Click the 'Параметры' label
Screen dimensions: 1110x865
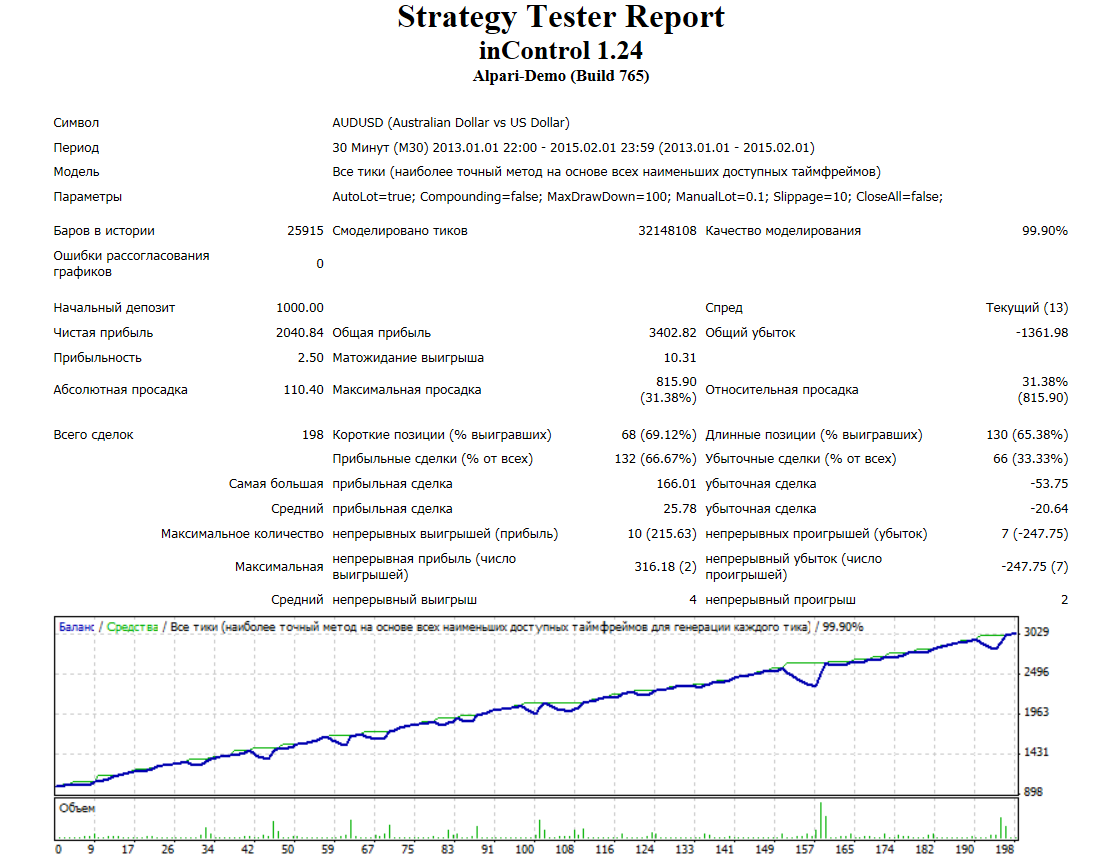pyautogui.click(x=87, y=197)
